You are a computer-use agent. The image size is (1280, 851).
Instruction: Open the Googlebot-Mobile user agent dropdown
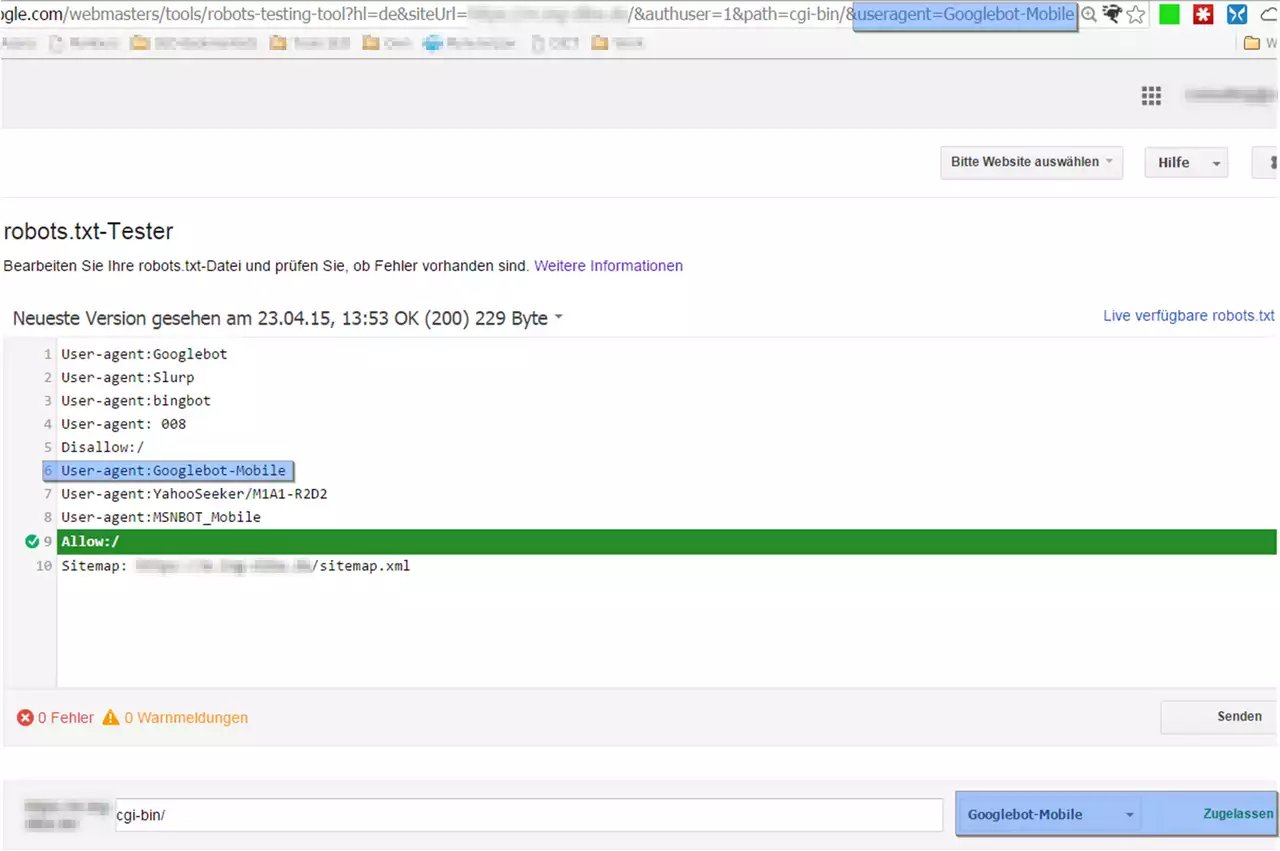point(1050,815)
